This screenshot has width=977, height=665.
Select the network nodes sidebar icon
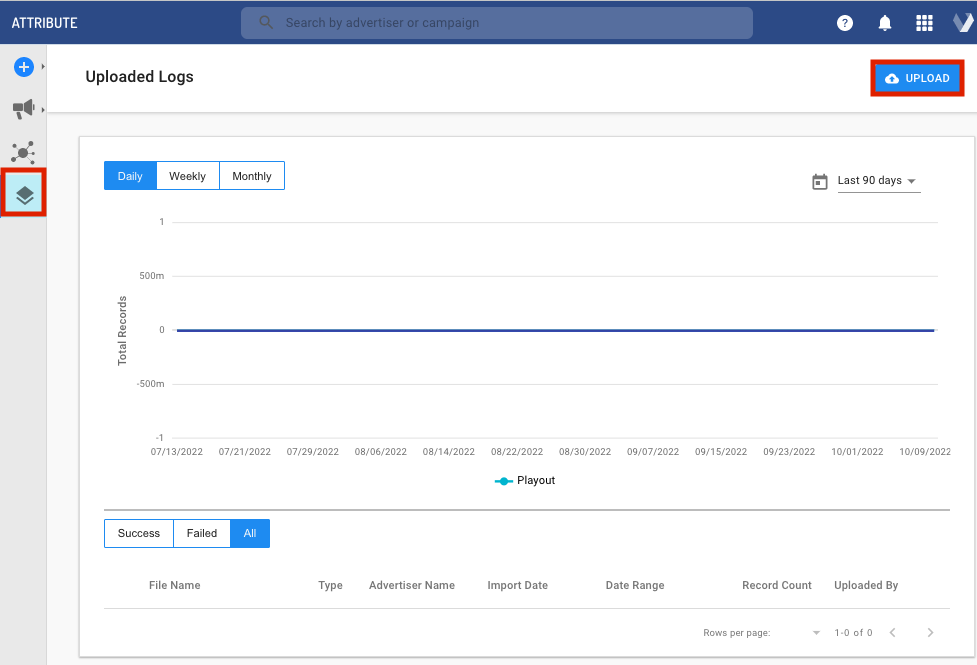click(x=23, y=152)
